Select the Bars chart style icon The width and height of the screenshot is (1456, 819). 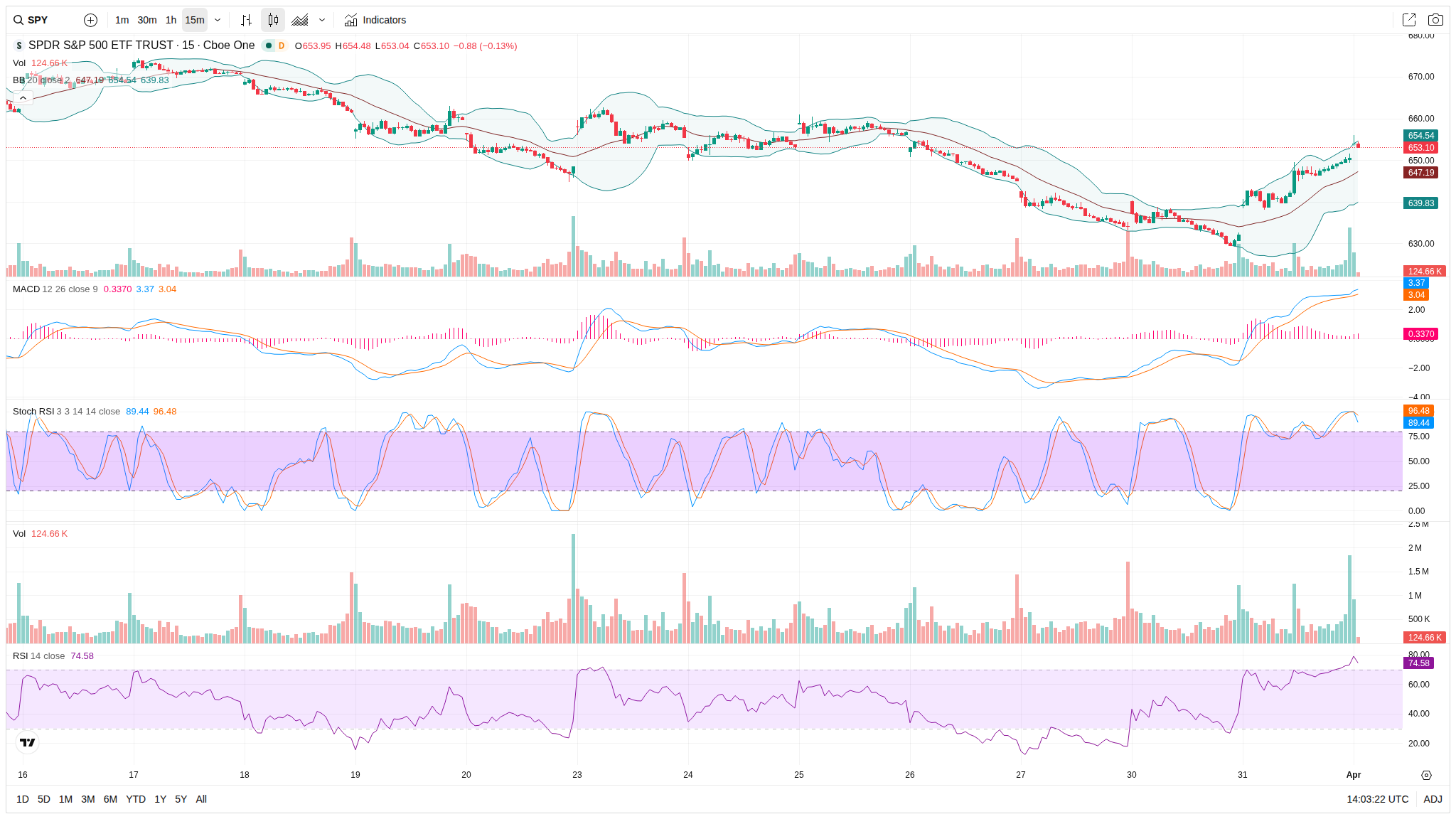[x=246, y=20]
